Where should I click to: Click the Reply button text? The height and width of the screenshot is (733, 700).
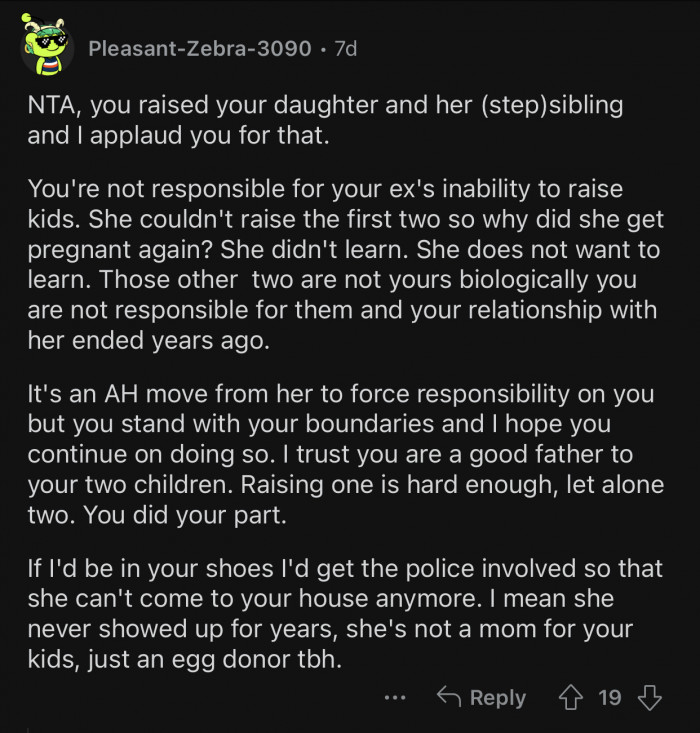(498, 698)
